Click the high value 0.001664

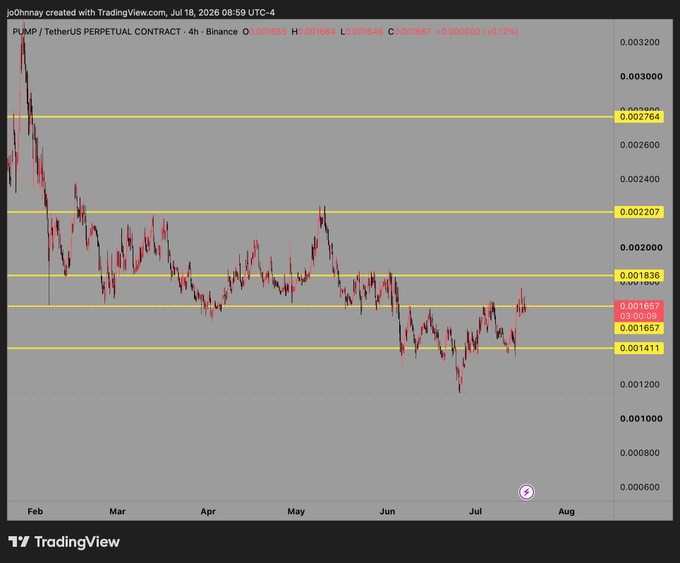pyautogui.click(x=317, y=32)
